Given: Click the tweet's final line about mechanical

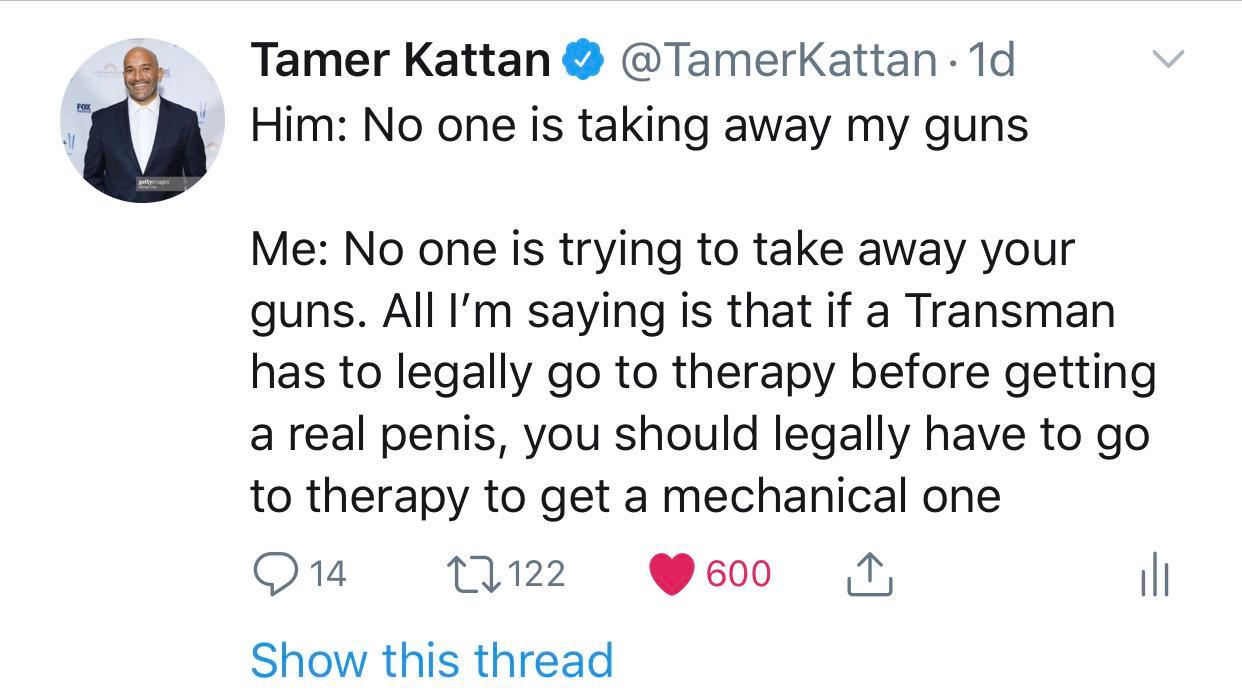Looking at the screenshot, I should 625,495.
